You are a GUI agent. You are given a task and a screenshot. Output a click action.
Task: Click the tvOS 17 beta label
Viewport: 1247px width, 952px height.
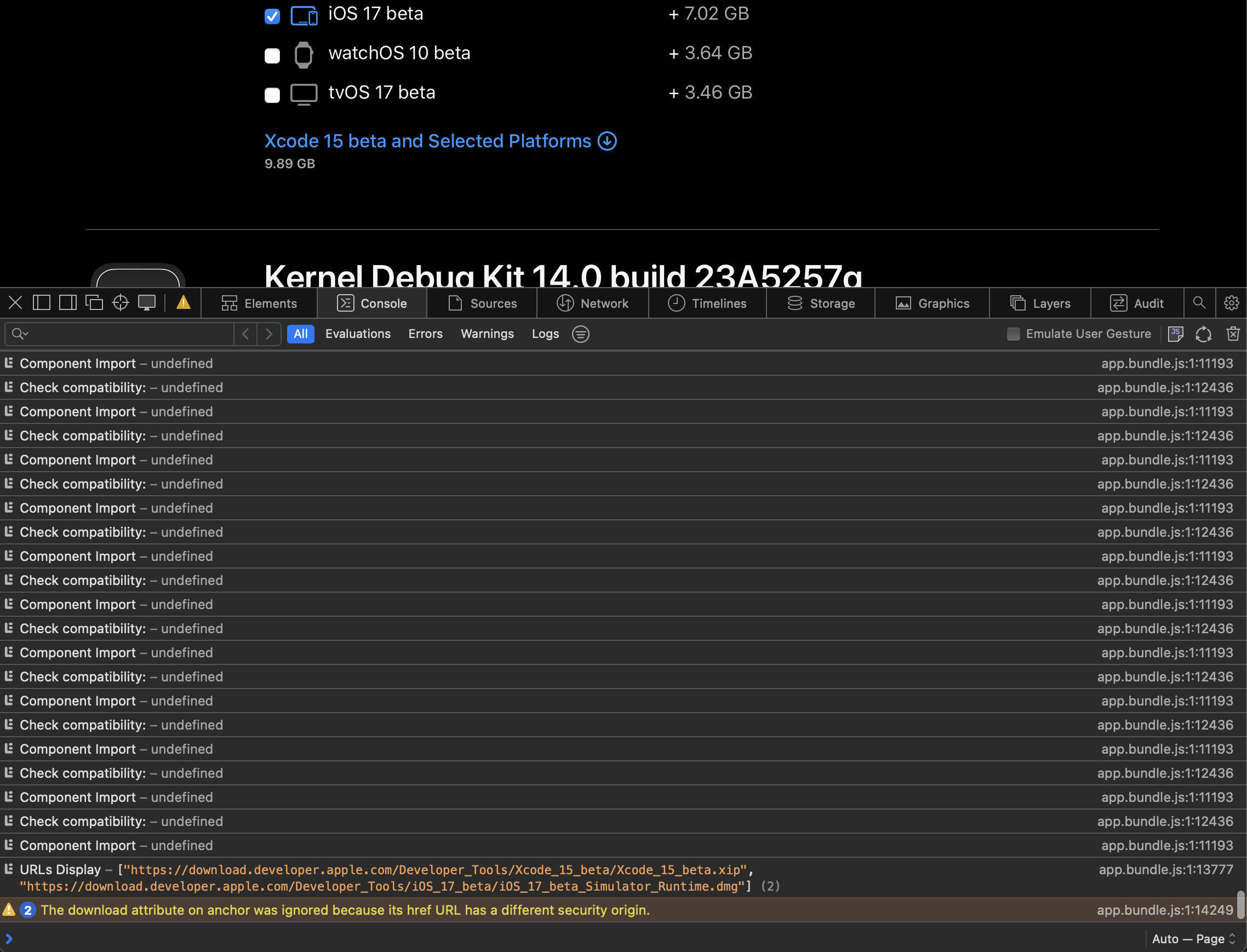point(382,93)
